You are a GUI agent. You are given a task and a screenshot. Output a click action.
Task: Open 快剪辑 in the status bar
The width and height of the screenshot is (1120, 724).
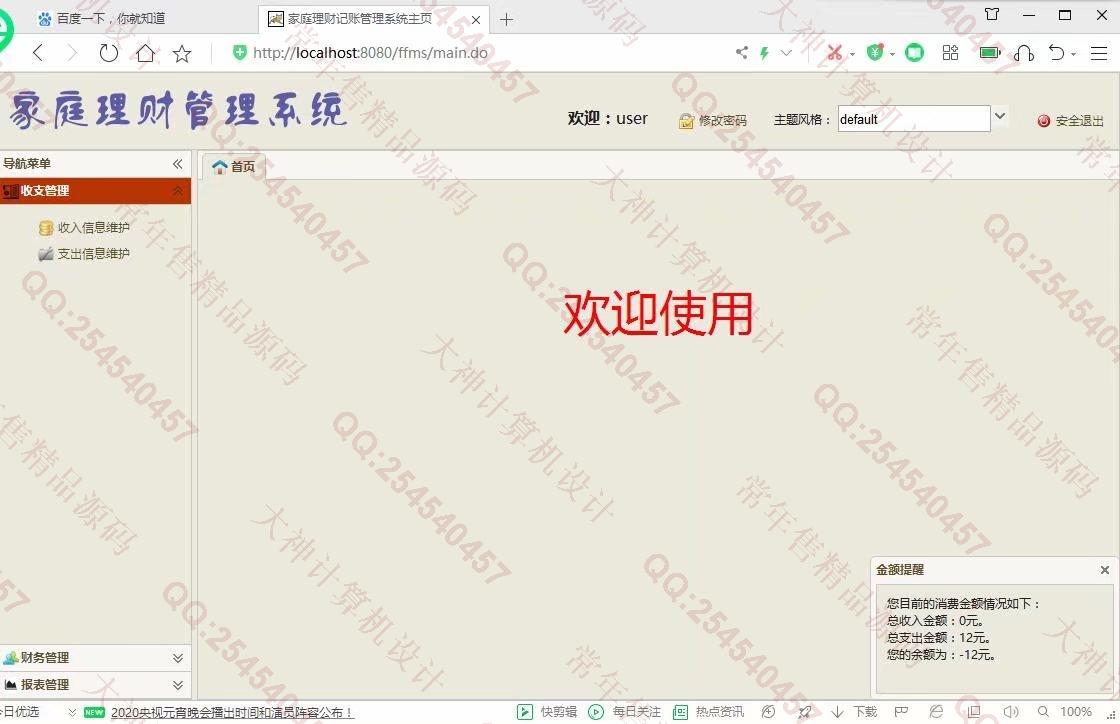(x=547, y=712)
